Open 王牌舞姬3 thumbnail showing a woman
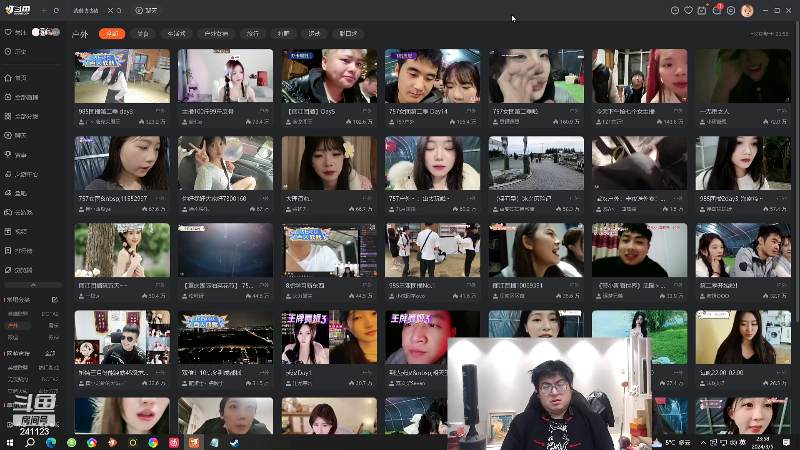The image size is (800, 450). pos(329,337)
